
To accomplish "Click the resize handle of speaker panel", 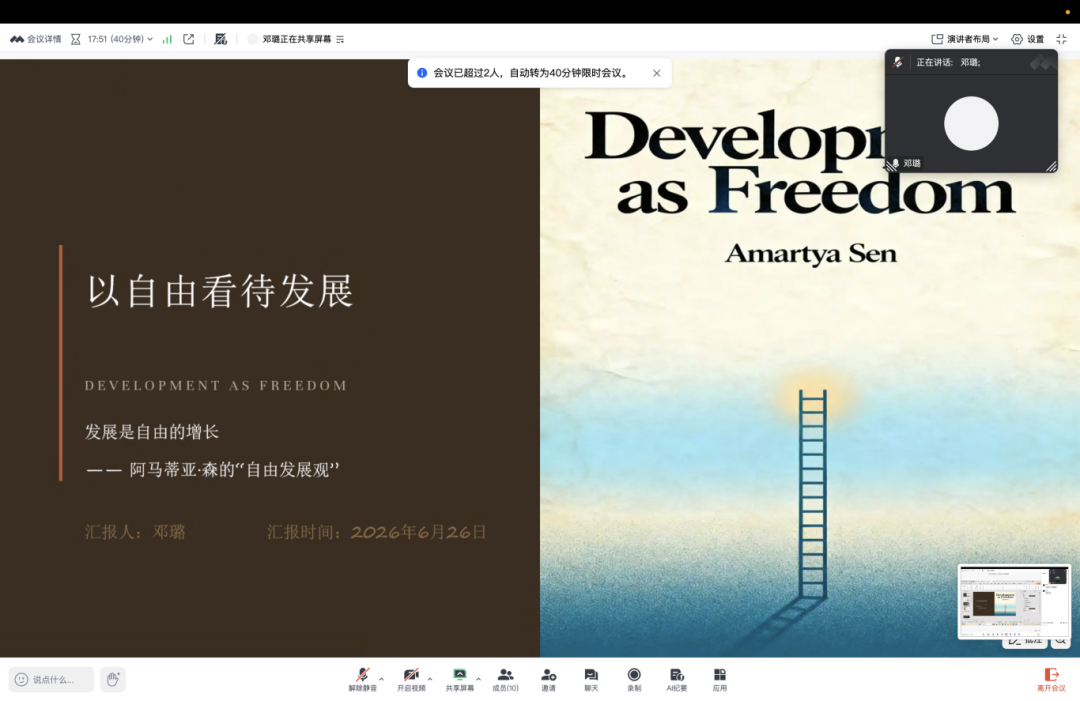I will 1051,166.
